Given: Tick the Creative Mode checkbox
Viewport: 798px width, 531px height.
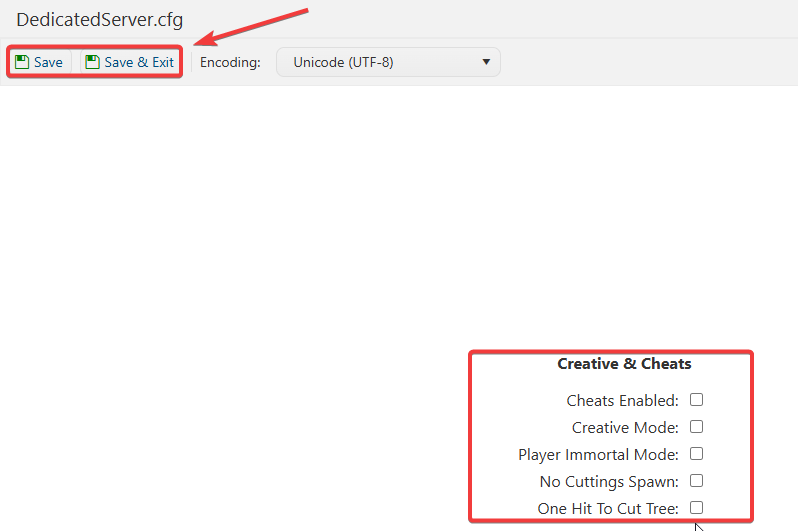Looking at the screenshot, I should (x=696, y=427).
